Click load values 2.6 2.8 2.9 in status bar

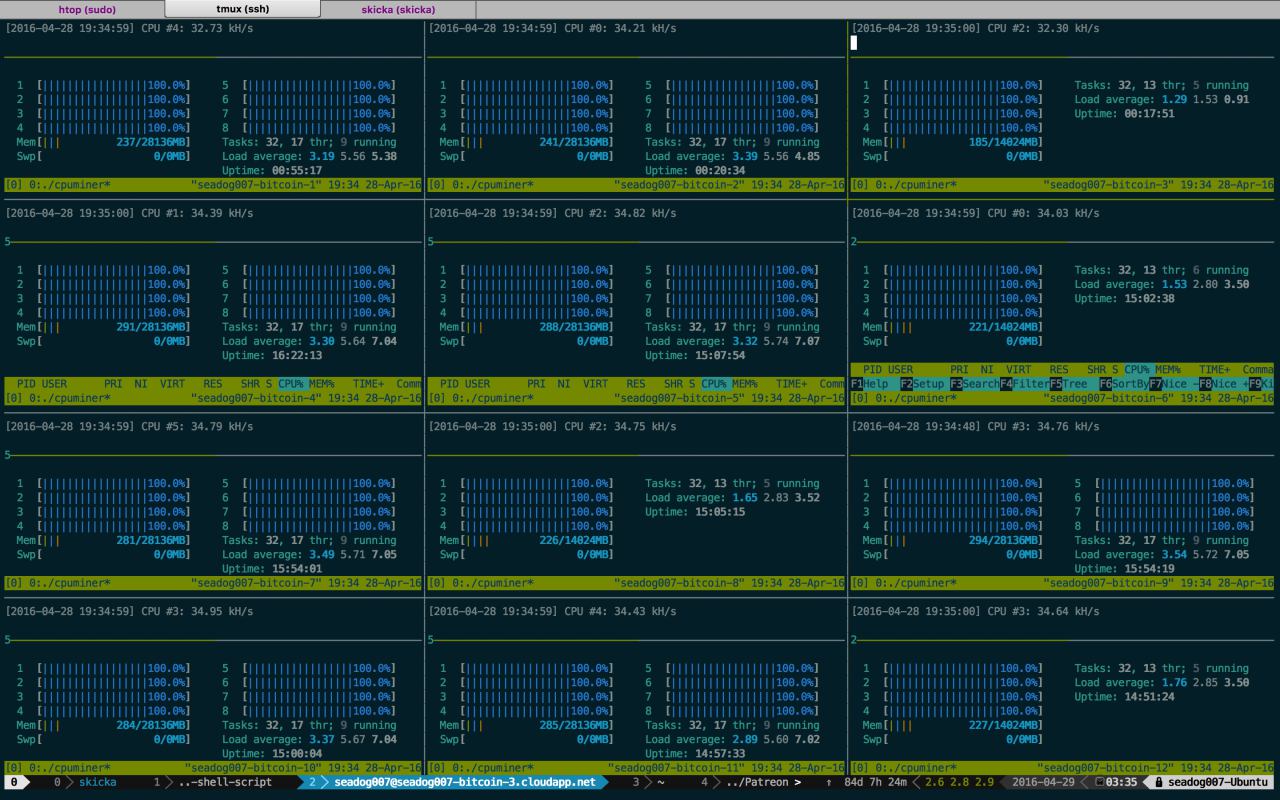coord(961,782)
